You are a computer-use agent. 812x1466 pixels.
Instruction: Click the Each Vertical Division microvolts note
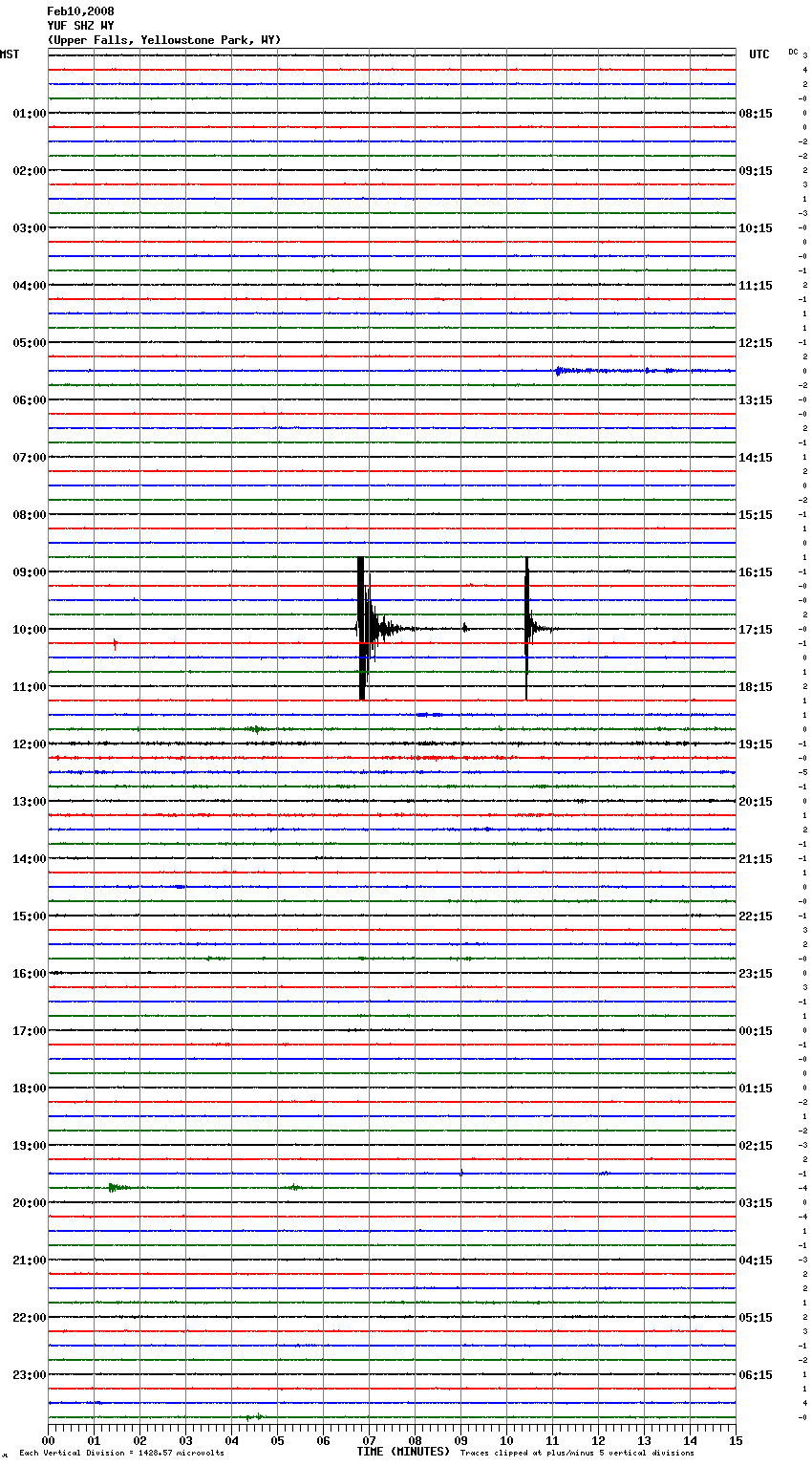coord(121,1454)
